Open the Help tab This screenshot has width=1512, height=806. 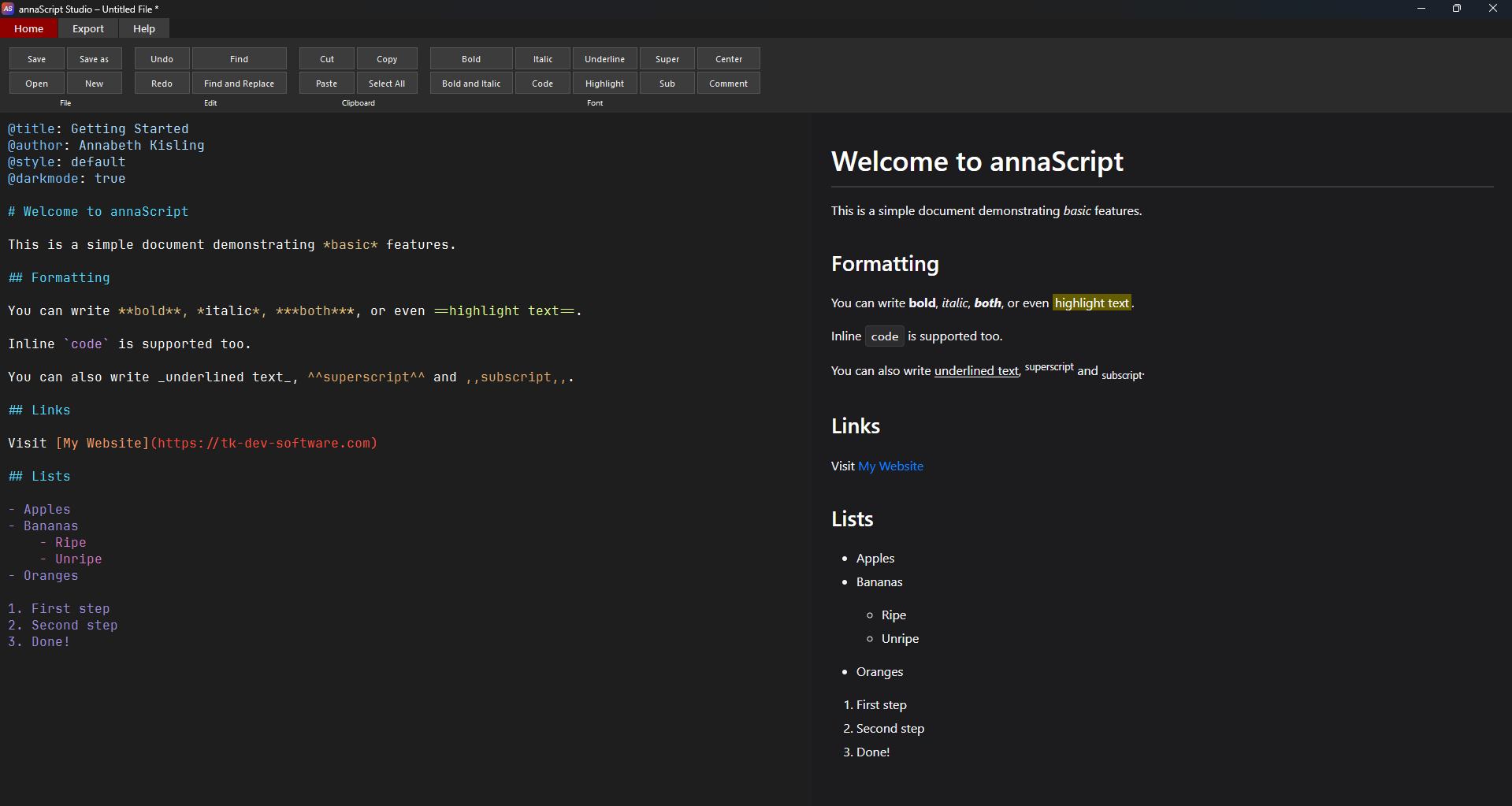(x=144, y=28)
